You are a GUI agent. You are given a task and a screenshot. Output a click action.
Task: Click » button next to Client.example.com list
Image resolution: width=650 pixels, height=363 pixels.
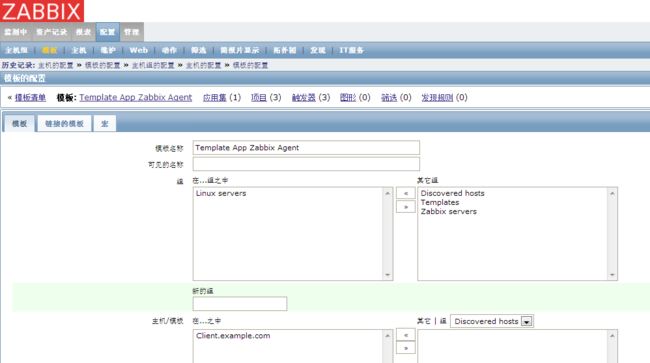click(x=405, y=348)
